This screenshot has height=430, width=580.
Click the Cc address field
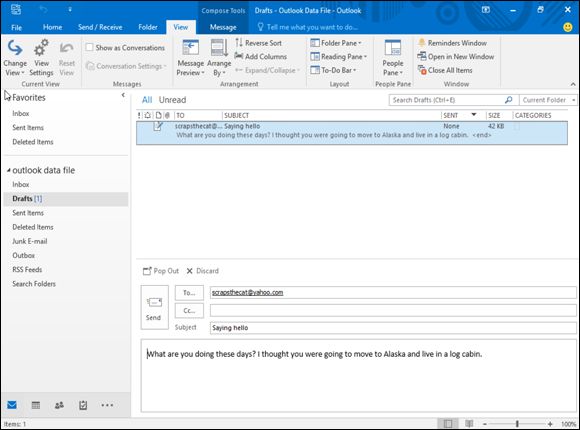(x=393, y=310)
